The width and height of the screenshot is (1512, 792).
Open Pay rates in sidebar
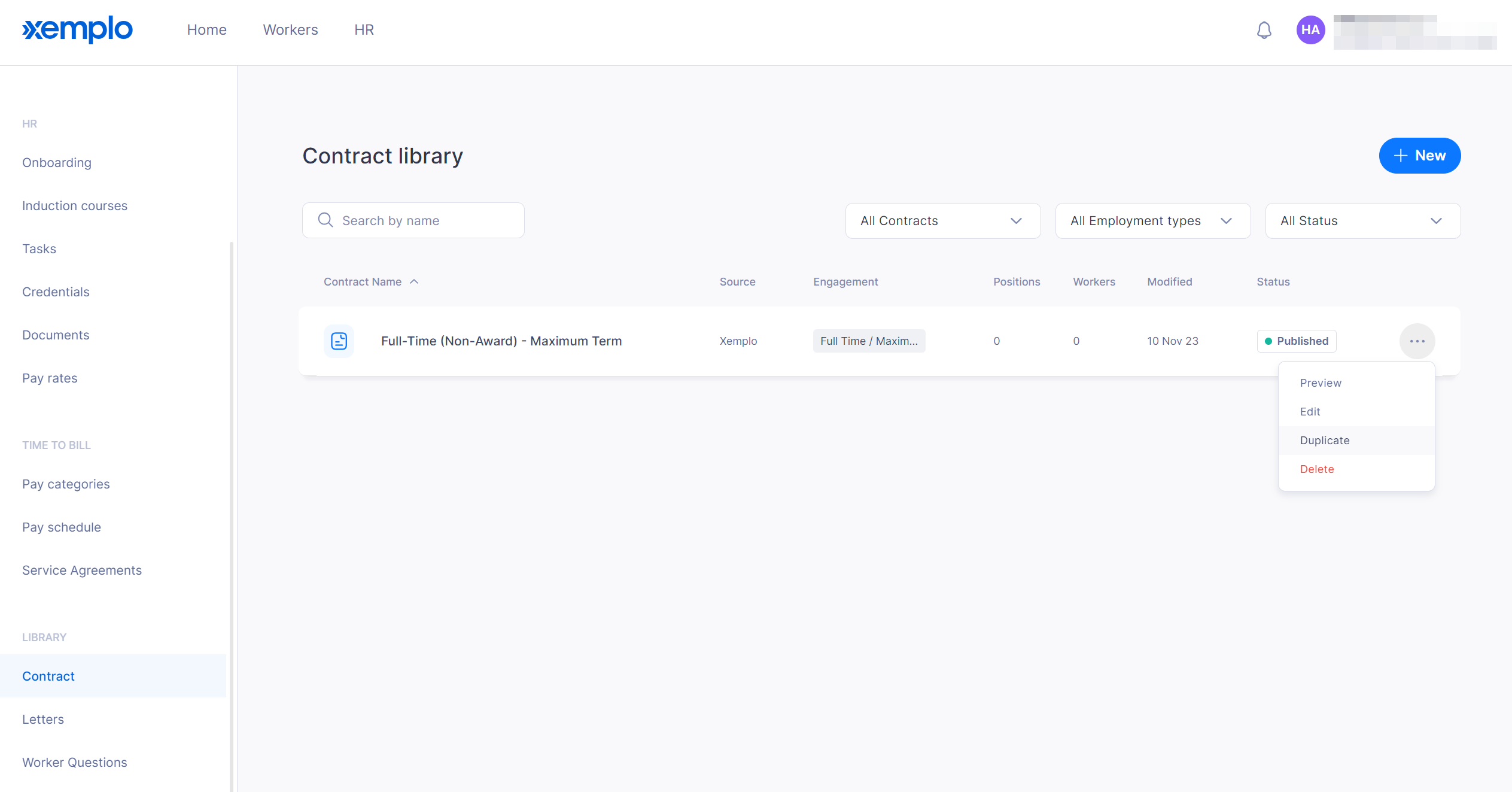click(50, 378)
